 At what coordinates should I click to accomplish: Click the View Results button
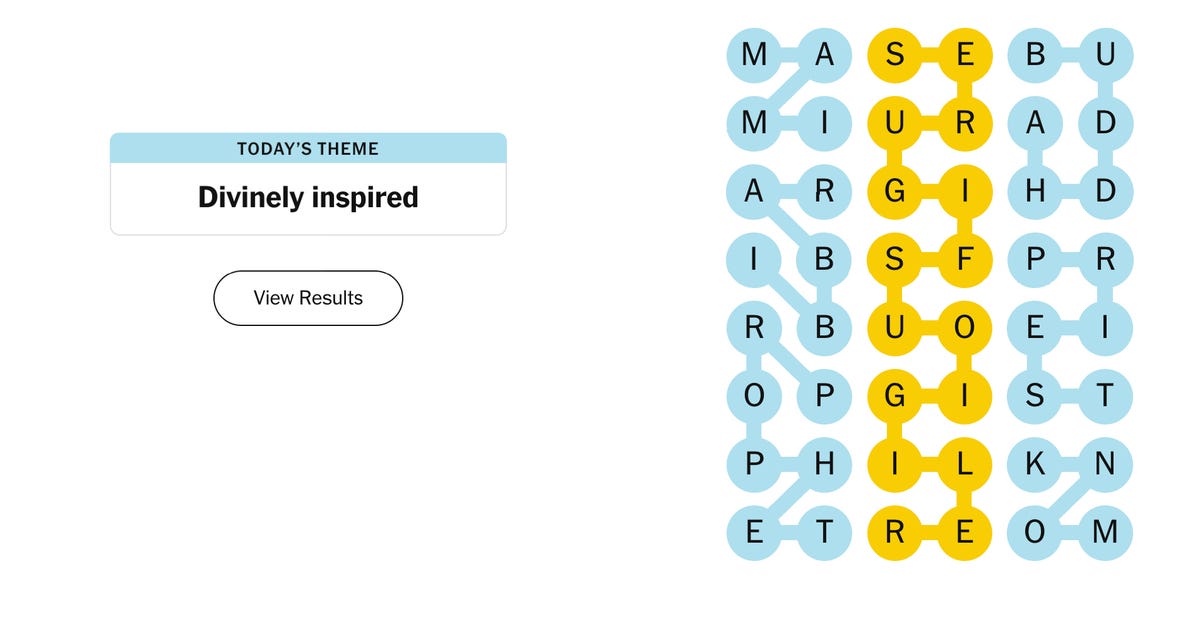308,298
